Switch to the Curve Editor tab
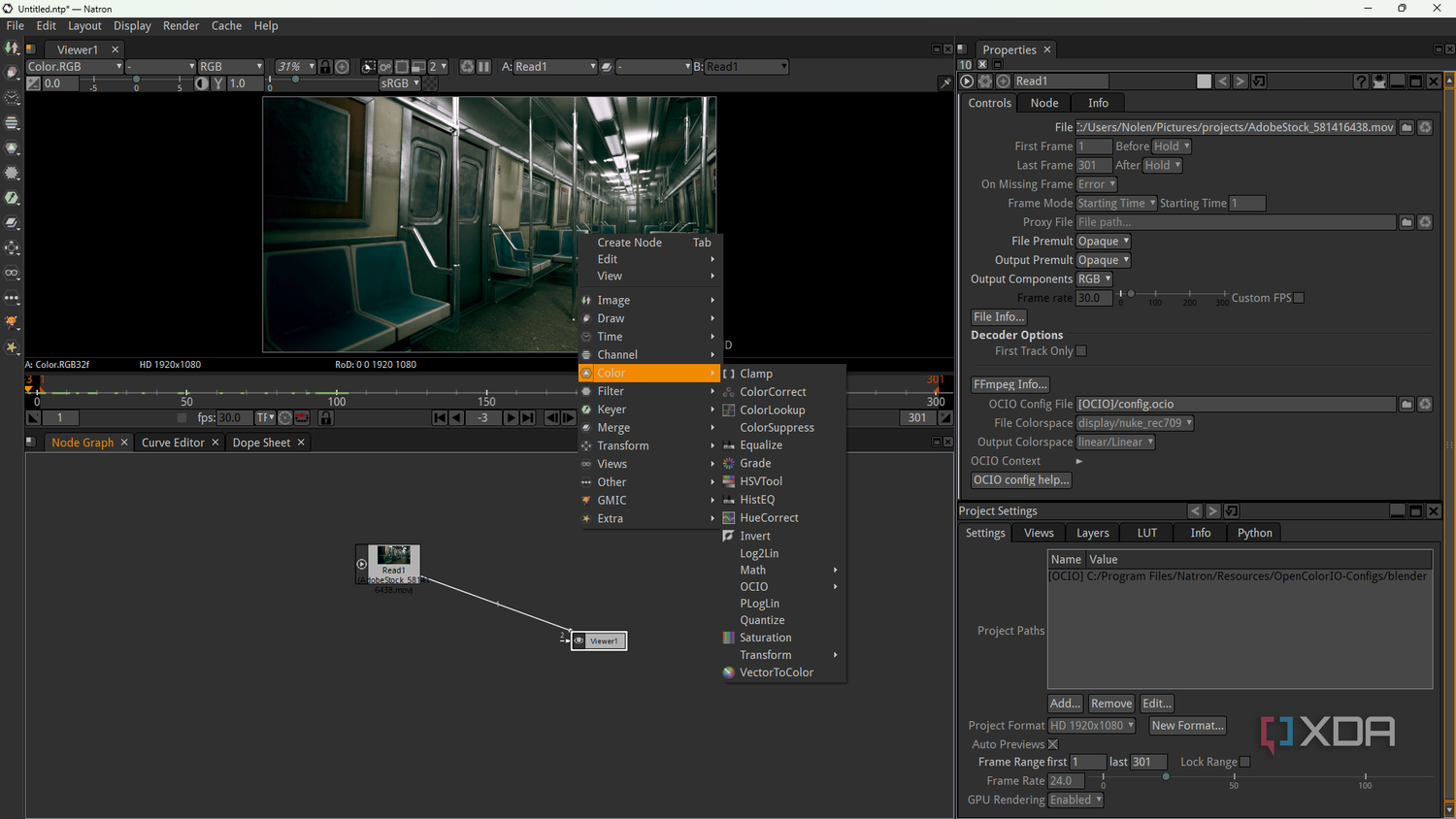 click(x=173, y=442)
